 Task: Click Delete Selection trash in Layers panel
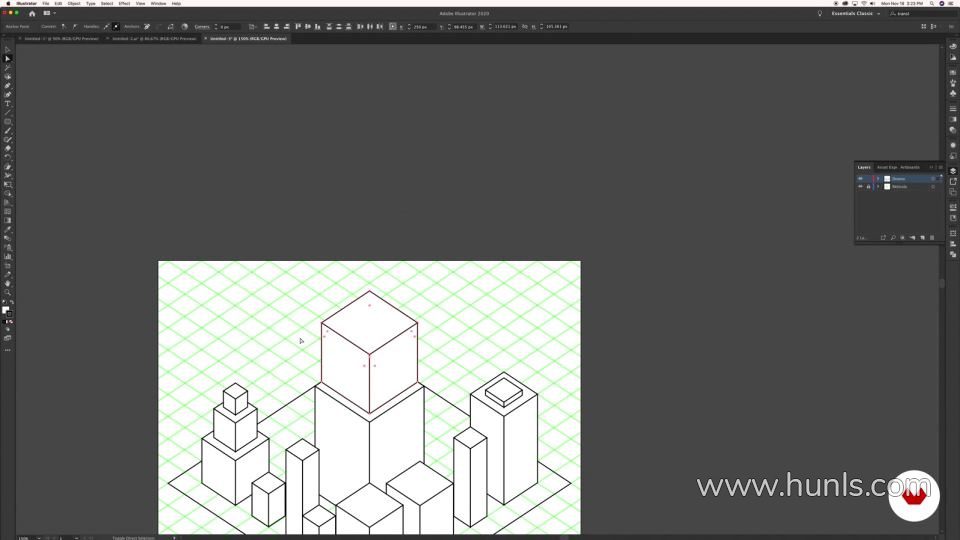tap(932, 238)
